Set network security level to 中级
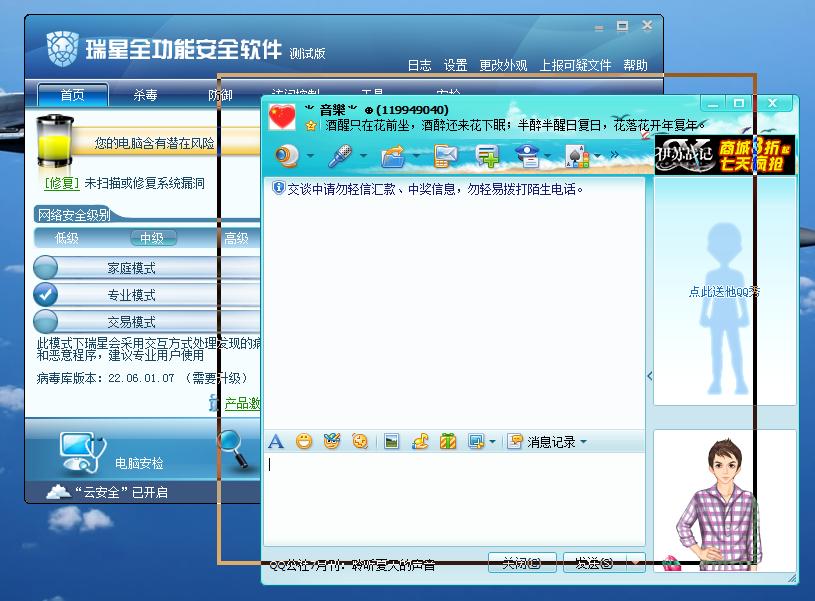Image resolution: width=815 pixels, height=601 pixels. [152, 239]
